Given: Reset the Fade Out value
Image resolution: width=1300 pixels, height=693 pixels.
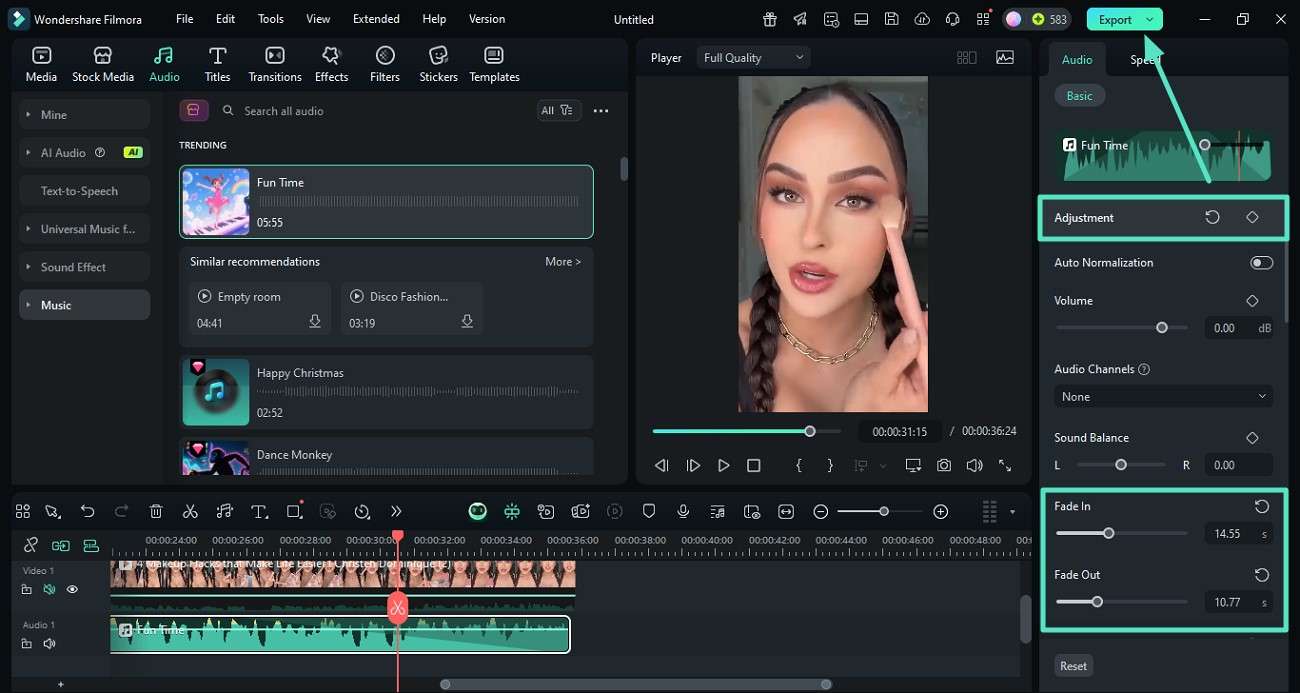Looking at the screenshot, I should click(1262, 575).
